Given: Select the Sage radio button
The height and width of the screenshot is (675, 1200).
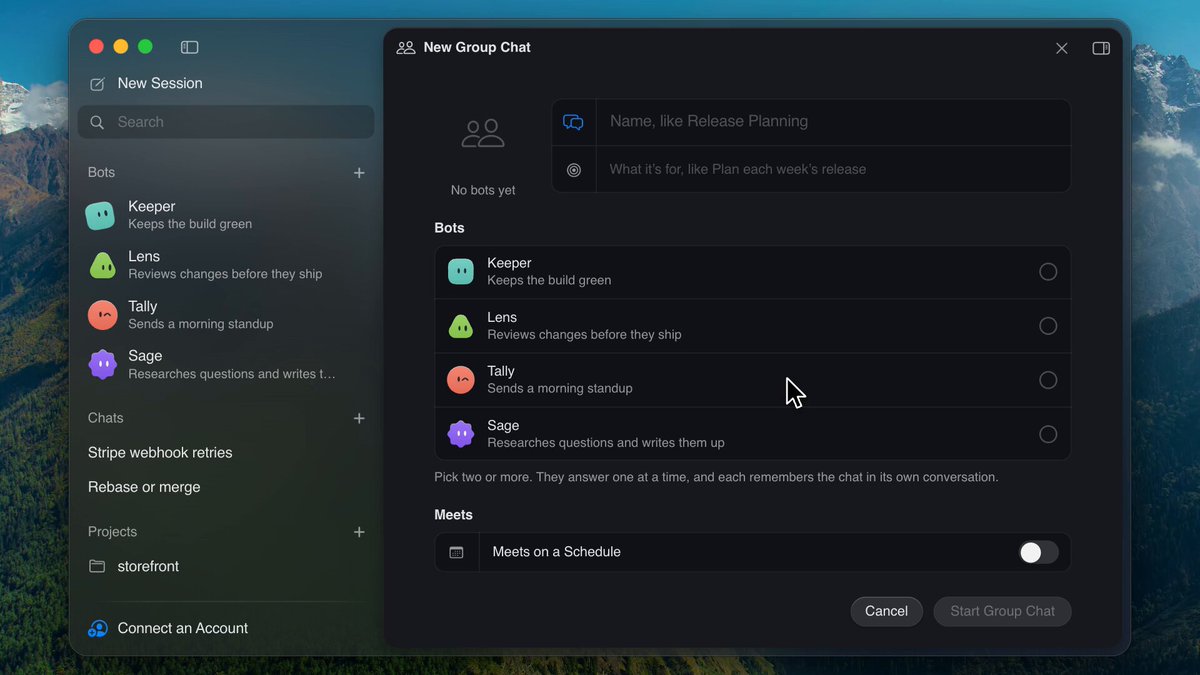Looking at the screenshot, I should (x=1048, y=434).
